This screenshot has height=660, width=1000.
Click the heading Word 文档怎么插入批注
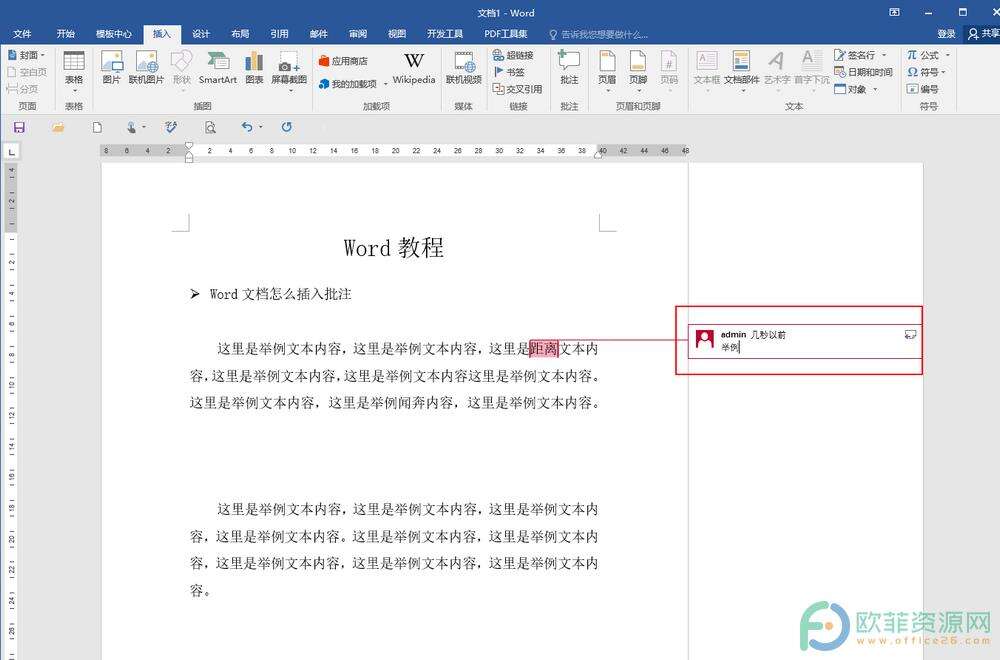click(x=280, y=294)
